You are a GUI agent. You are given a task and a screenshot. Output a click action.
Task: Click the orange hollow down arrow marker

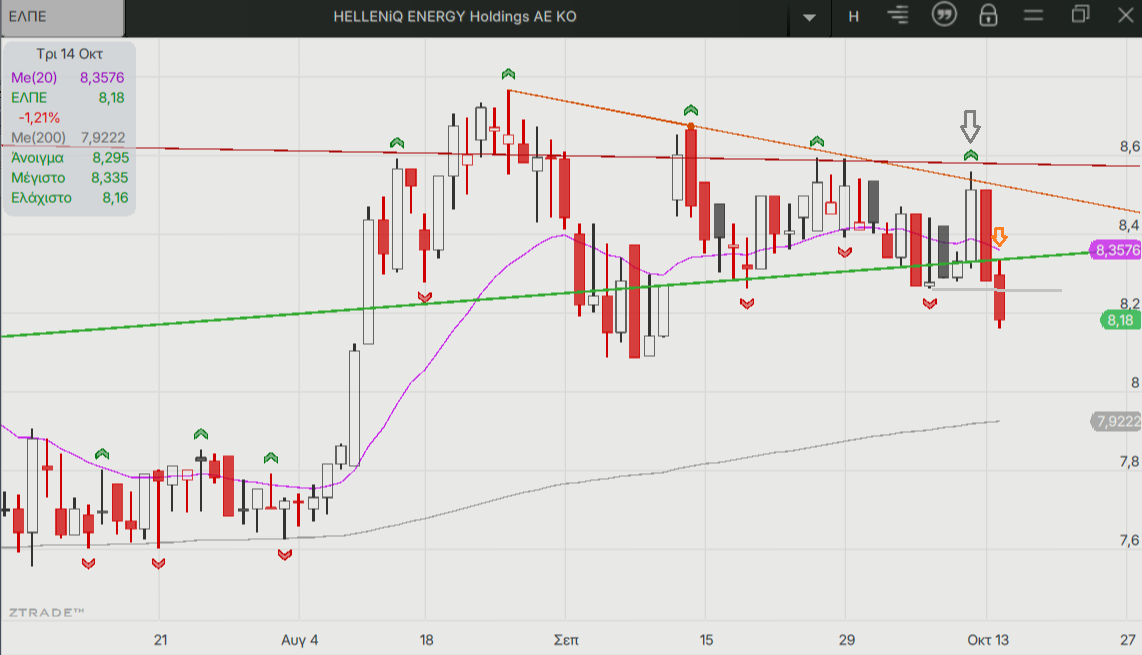tap(999, 238)
